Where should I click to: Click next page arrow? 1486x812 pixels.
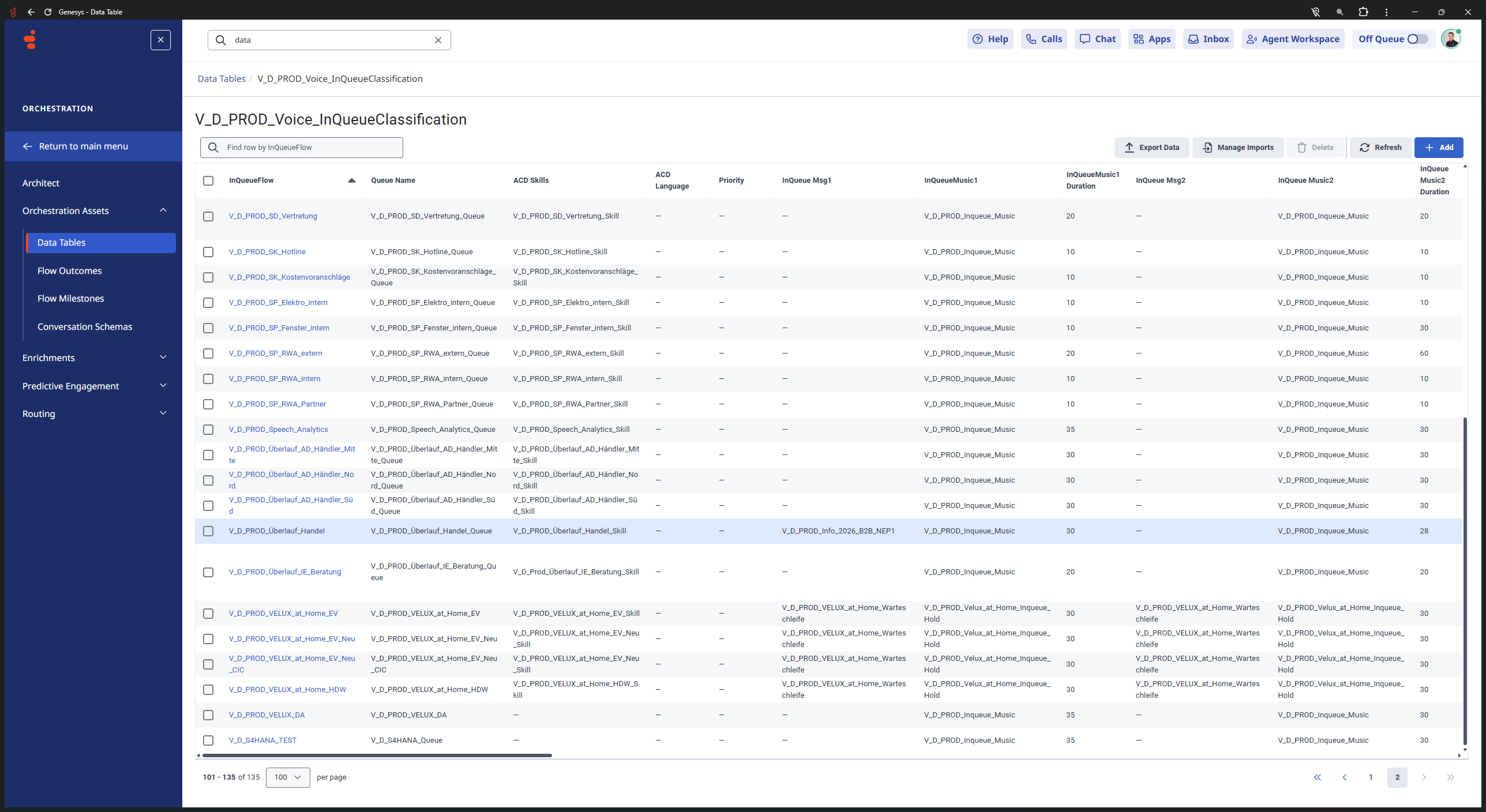pos(1424,777)
